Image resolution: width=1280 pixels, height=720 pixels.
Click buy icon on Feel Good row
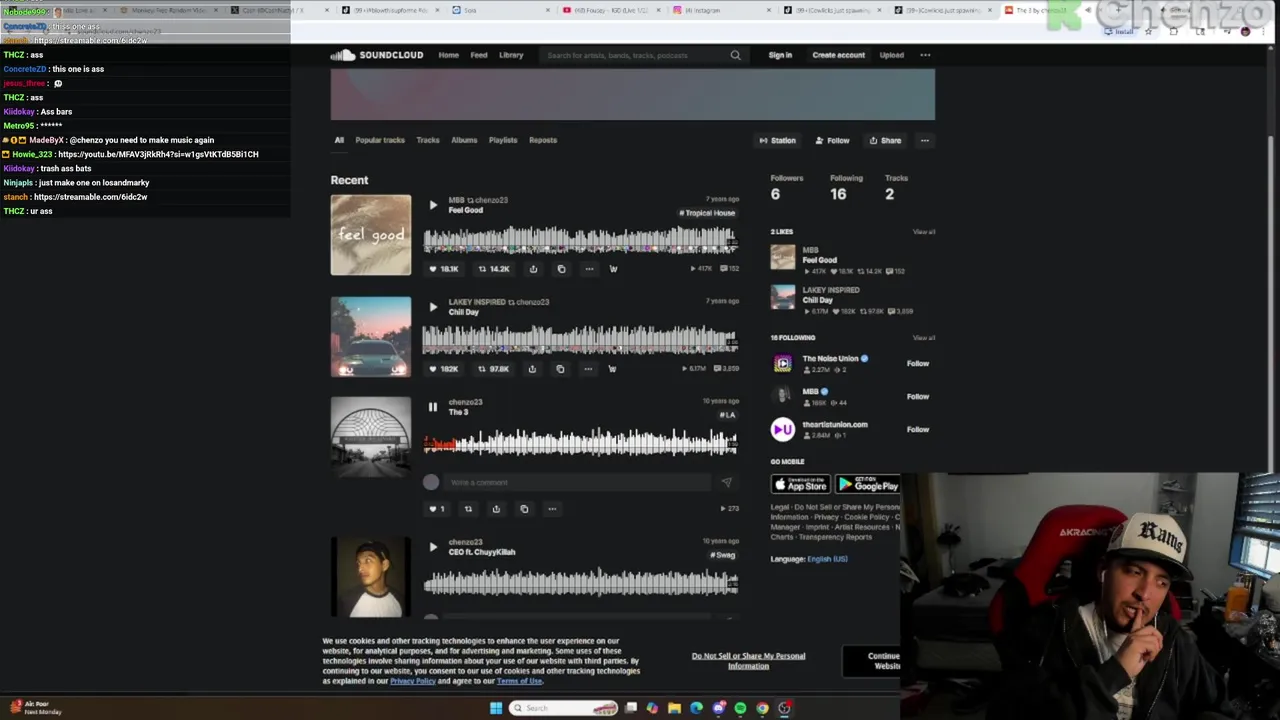coord(613,269)
